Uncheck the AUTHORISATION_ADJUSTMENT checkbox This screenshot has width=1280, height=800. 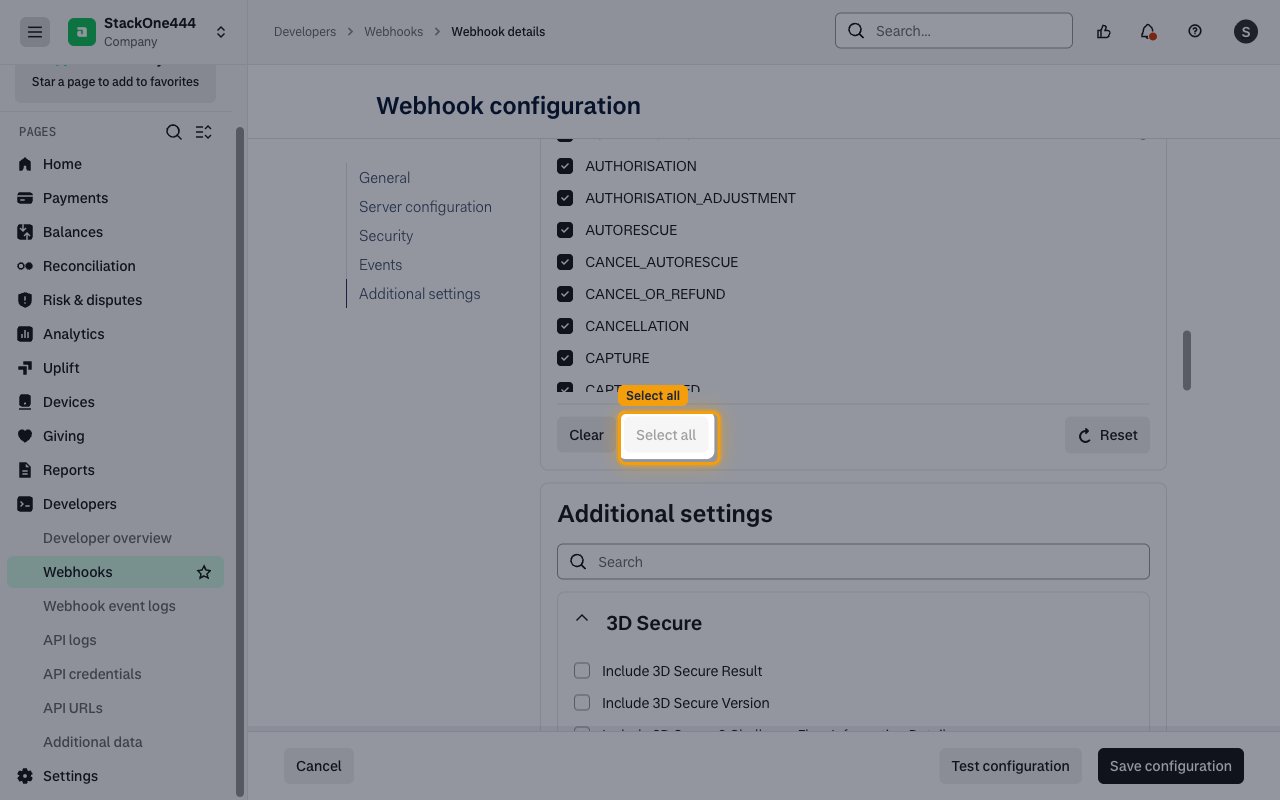[565, 198]
